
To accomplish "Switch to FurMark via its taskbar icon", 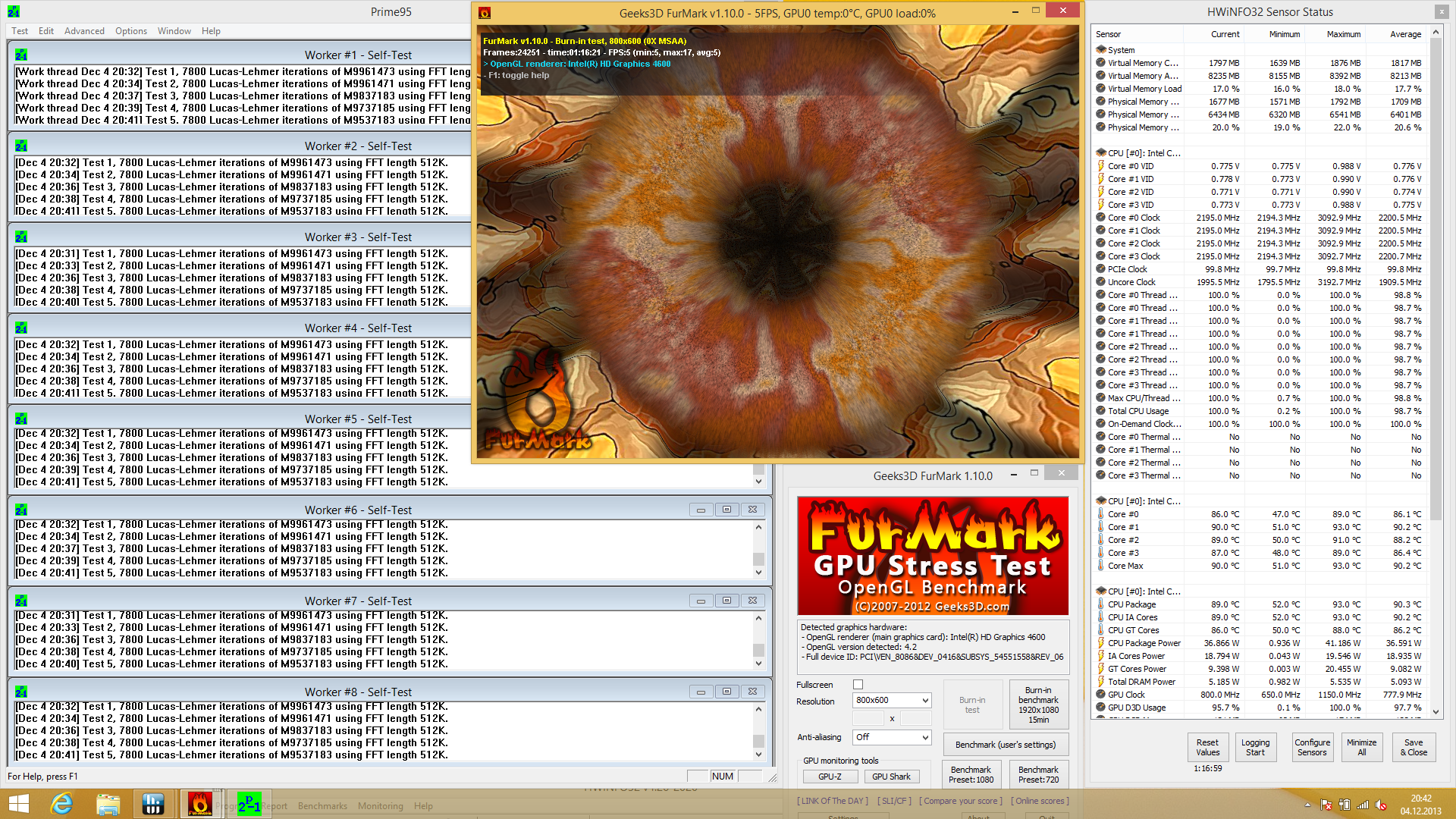I will tap(200, 804).
